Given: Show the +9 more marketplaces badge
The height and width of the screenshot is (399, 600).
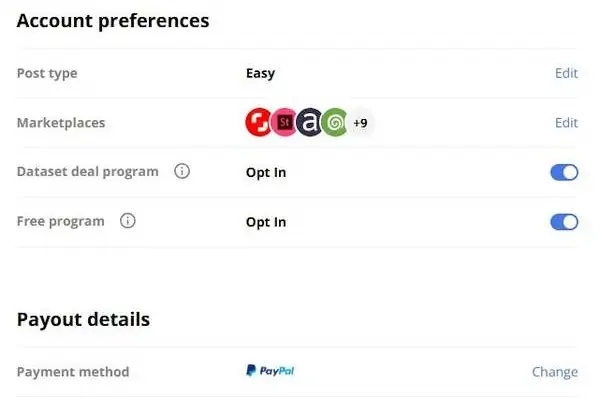Looking at the screenshot, I should click(x=360, y=123).
